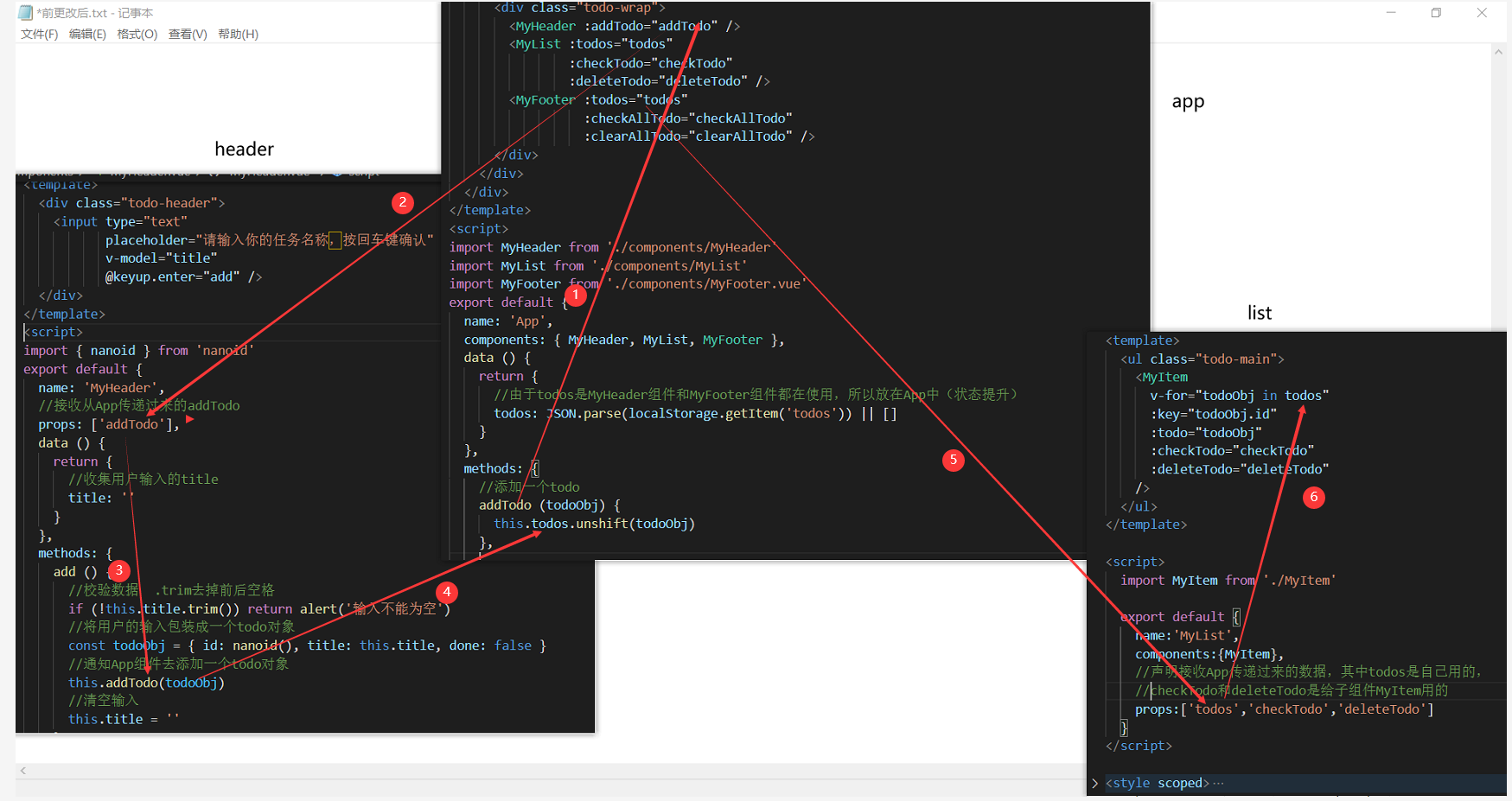Click the :clearAllTodo="clearAllTodo" attribute line
The image size is (1512, 801).
(699, 137)
